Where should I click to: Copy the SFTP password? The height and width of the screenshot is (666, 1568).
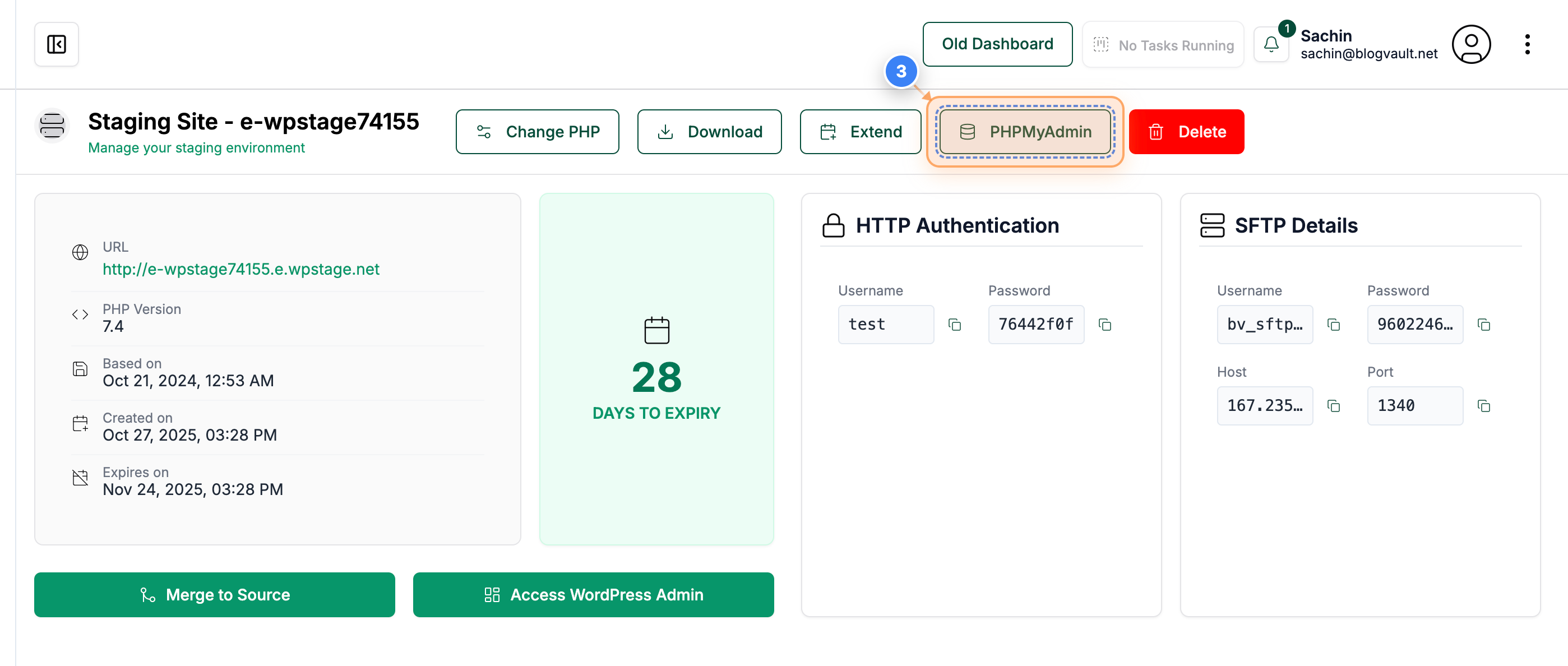(x=1484, y=325)
